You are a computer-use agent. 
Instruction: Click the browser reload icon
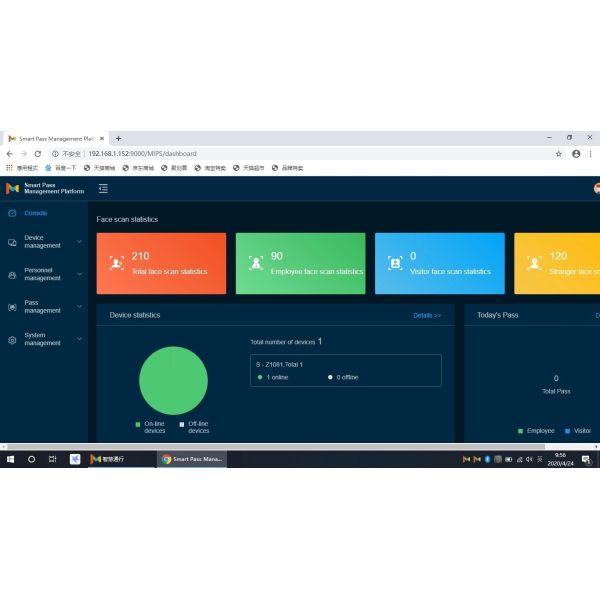(x=38, y=154)
